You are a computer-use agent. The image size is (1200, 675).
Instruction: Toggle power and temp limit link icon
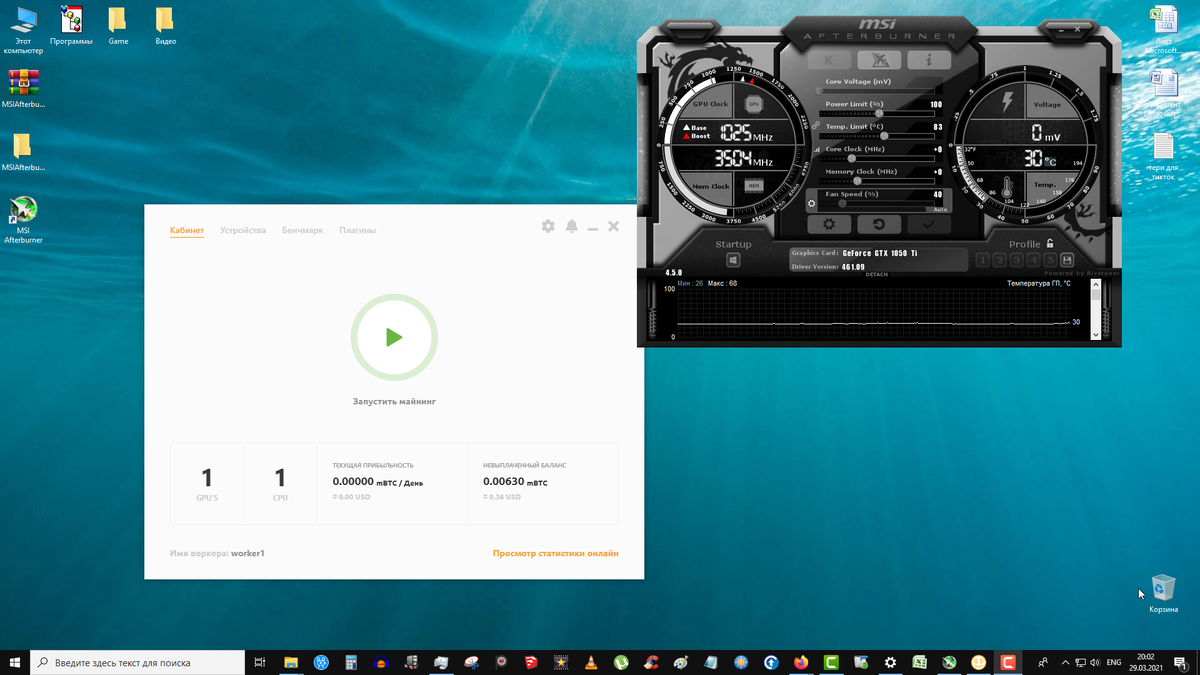[817, 126]
